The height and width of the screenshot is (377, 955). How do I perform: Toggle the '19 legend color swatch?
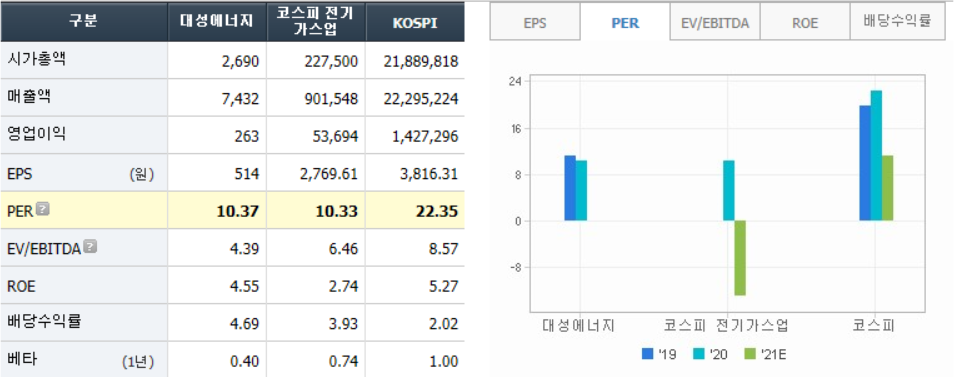pos(647,353)
